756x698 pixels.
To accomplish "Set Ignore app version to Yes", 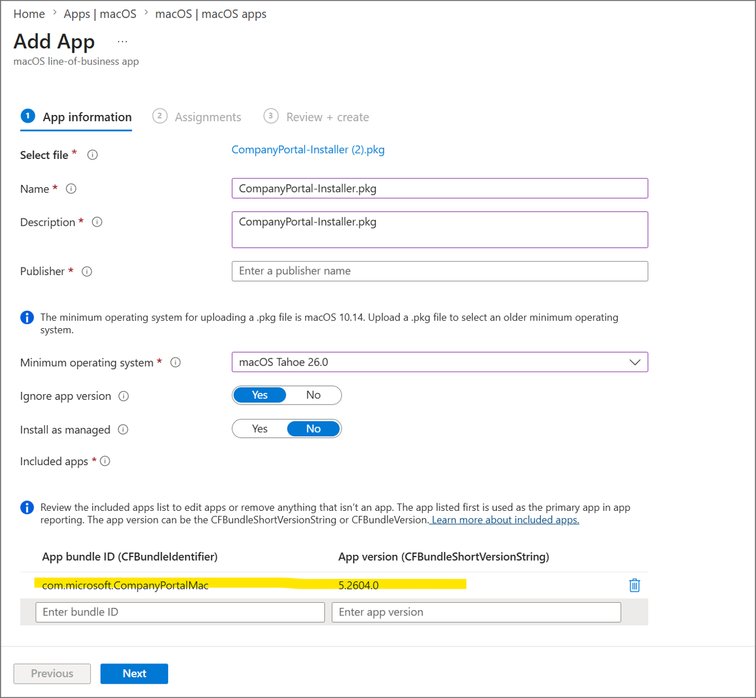I will point(259,395).
